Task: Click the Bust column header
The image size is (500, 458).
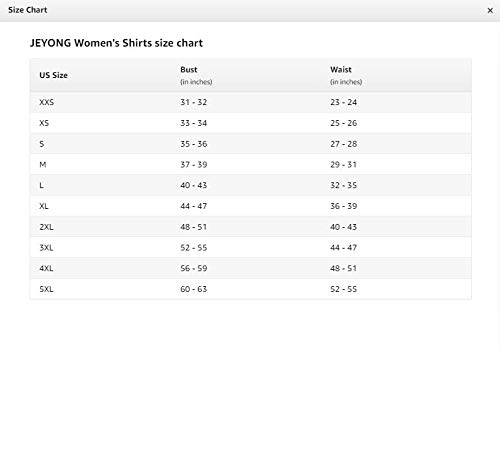Action: point(189,70)
